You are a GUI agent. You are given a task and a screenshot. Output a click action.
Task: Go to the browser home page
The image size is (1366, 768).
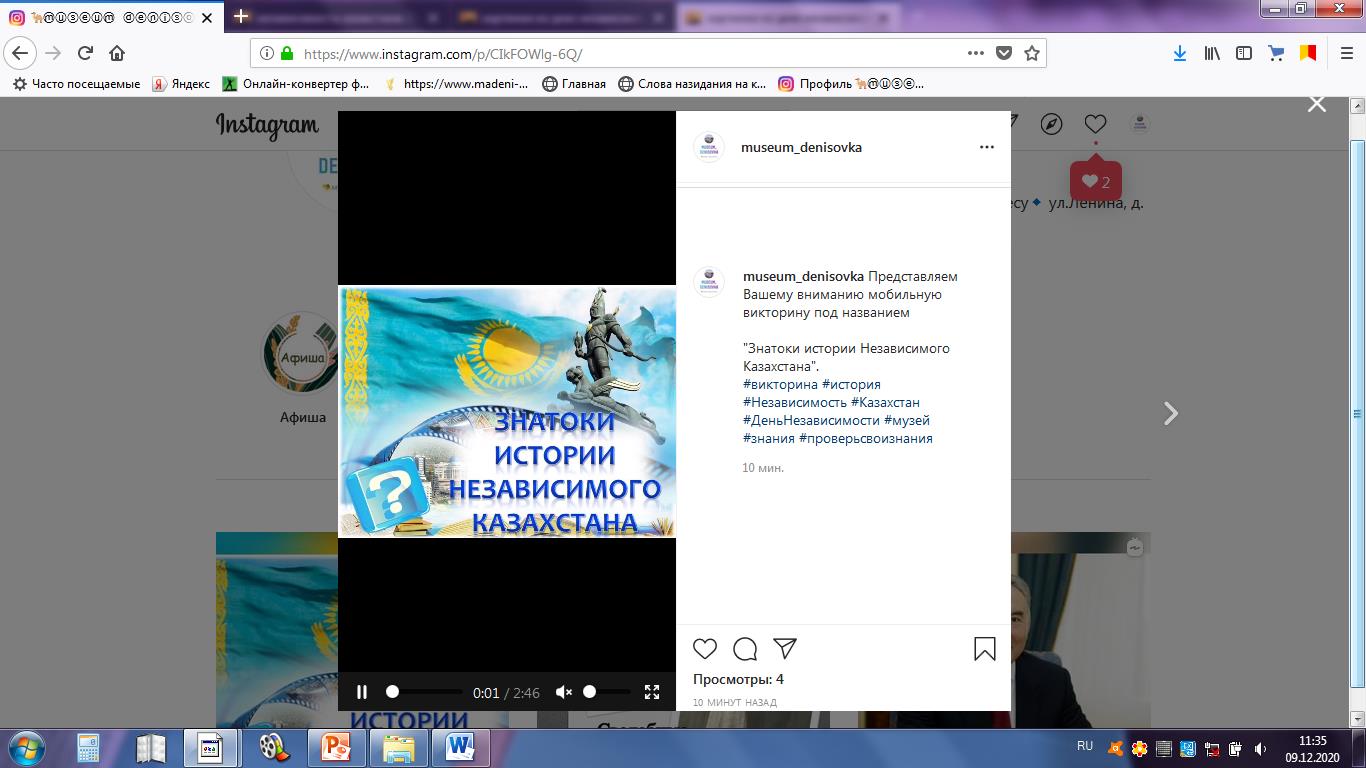(117, 53)
